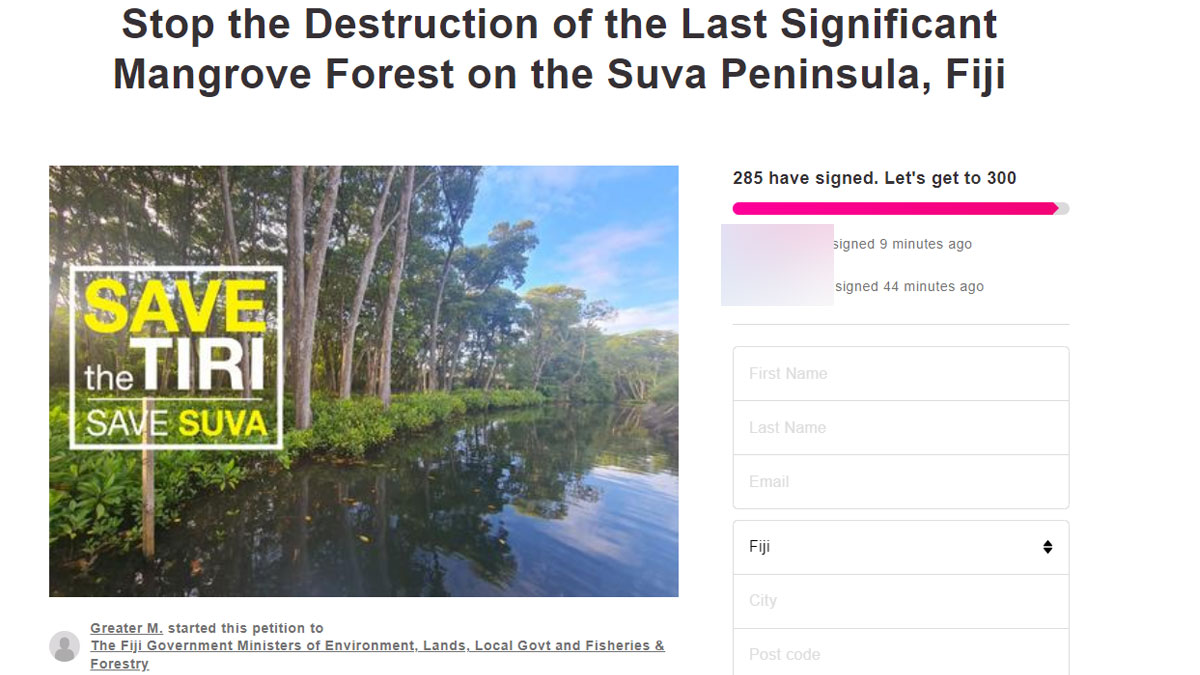Screen dimensions: 1200x675
Task: Click the Save the Tiri logo overlay
Action: (x=176, y=357)
